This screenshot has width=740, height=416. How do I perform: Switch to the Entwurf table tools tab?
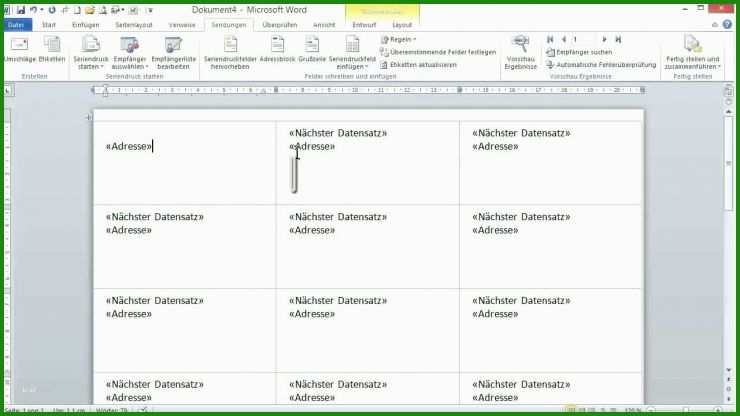364,25
